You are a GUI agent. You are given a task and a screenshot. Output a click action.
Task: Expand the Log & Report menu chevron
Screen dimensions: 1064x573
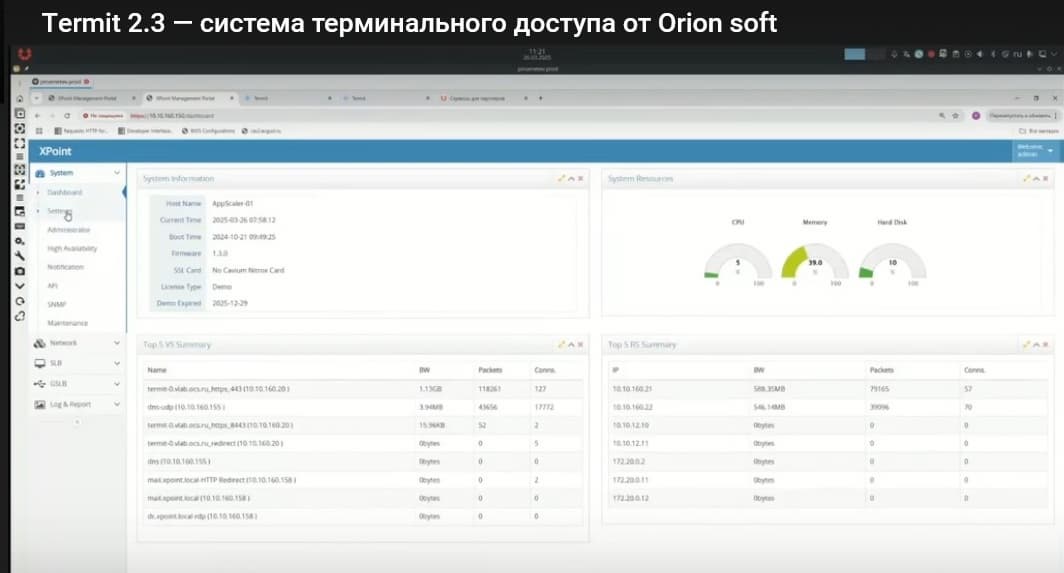click(x=117, y=404)
